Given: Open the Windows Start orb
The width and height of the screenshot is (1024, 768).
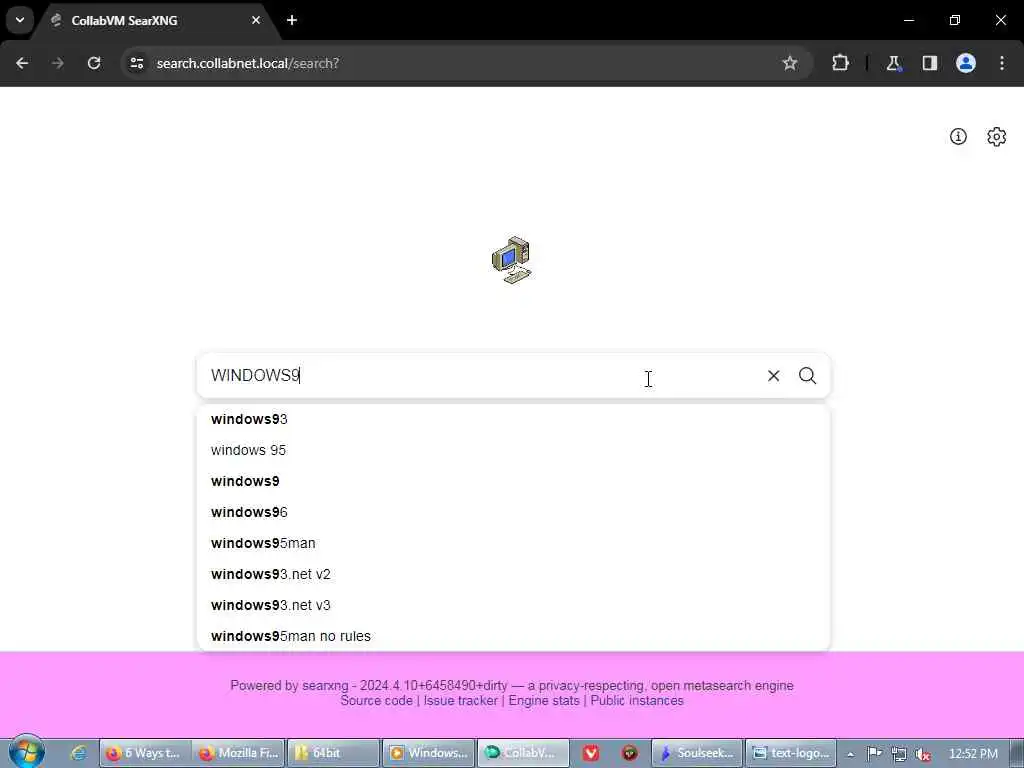Looking at the screenshot, I should (26, 752).
